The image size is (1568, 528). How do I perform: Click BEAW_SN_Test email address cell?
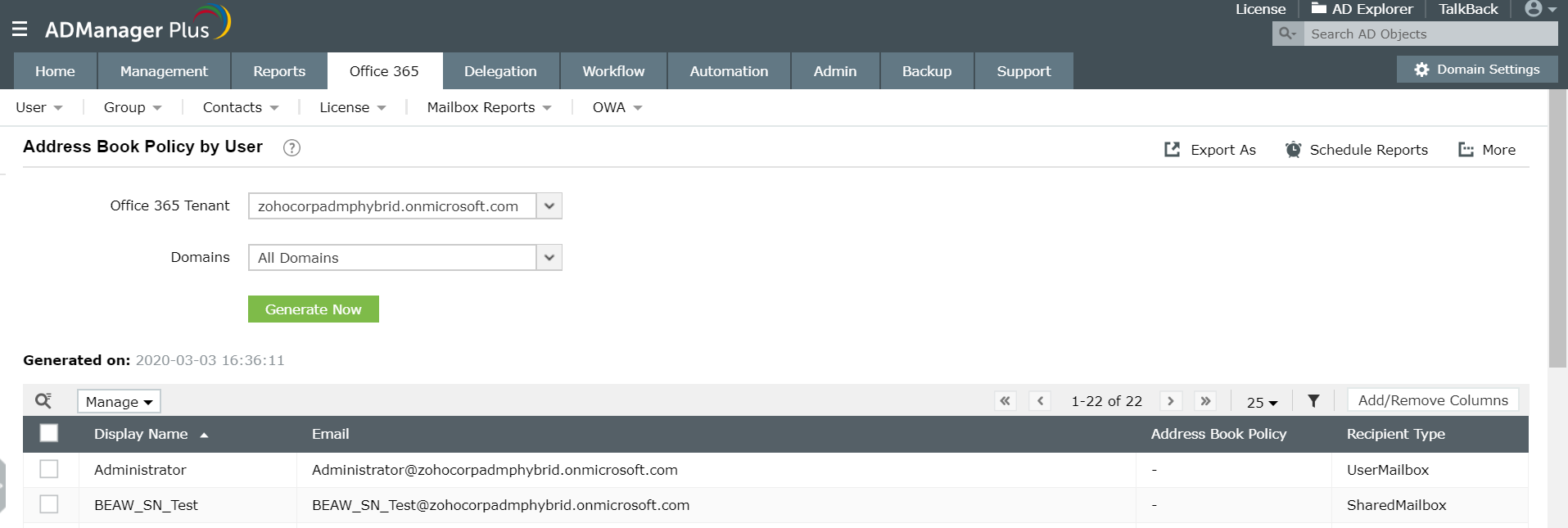[500, 505]
